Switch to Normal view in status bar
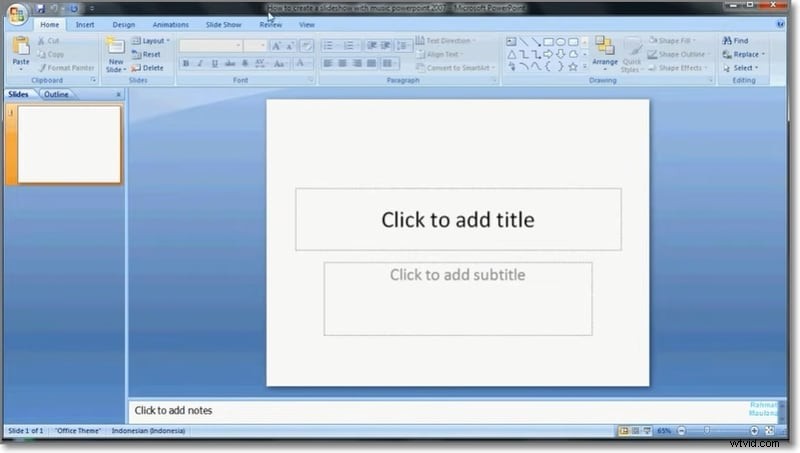The image size is (800, 453). click(624, 431)
